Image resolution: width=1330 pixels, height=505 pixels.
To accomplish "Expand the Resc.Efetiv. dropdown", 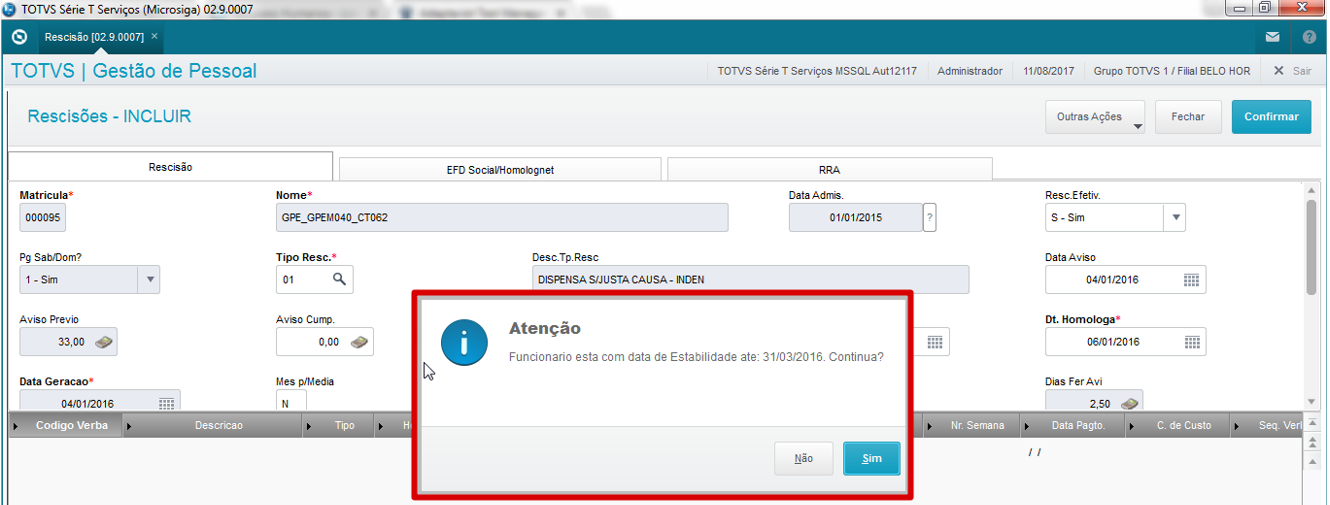I will (x=1175, y=218).
